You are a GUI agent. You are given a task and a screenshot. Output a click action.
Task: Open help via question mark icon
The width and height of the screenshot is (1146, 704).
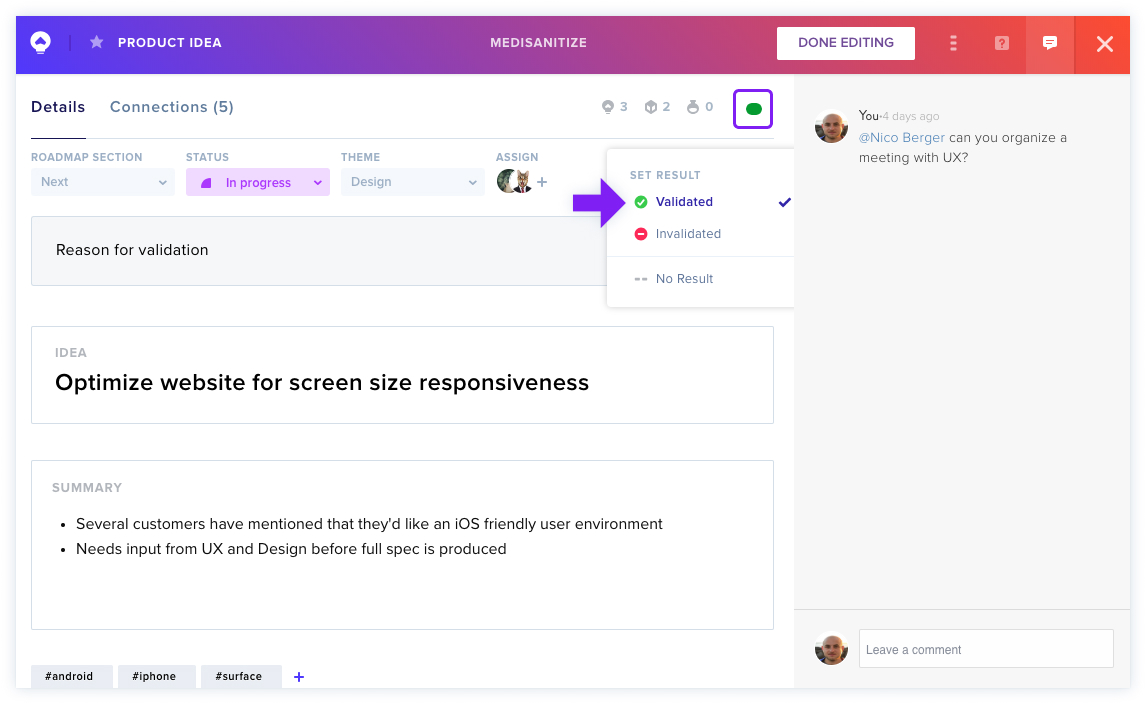pyautogui.click(x=1001, y=43)
